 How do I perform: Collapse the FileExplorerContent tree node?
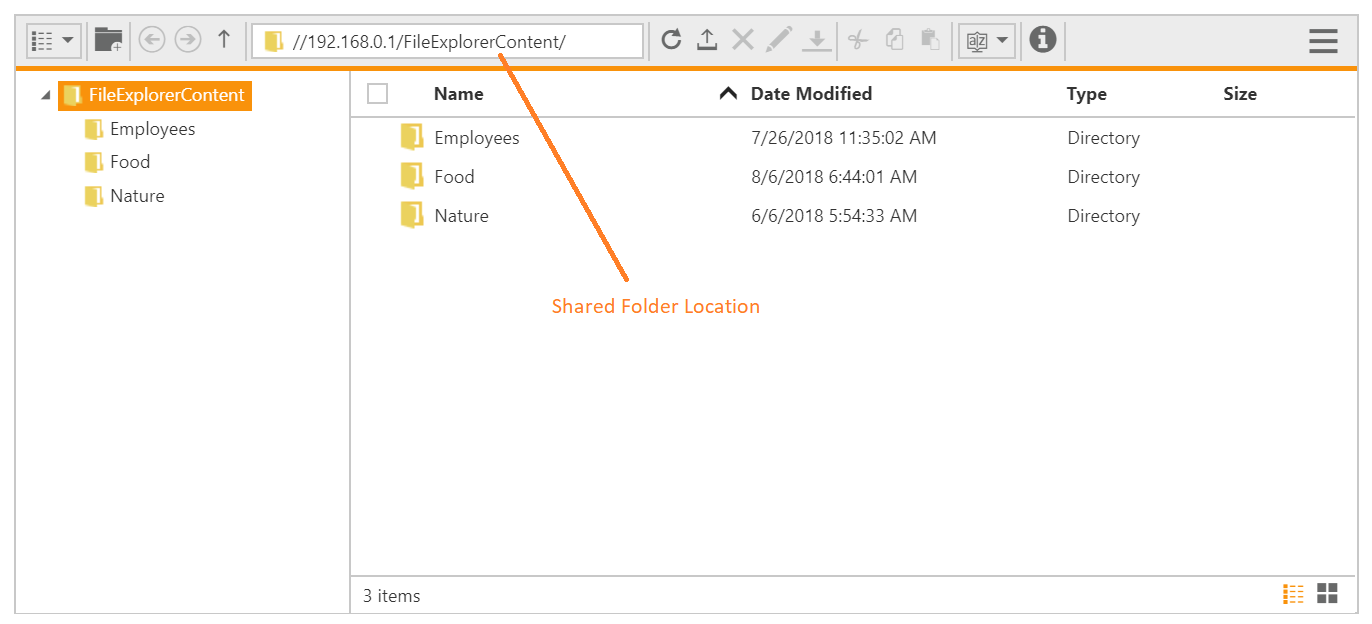click(x=44, y=93)
